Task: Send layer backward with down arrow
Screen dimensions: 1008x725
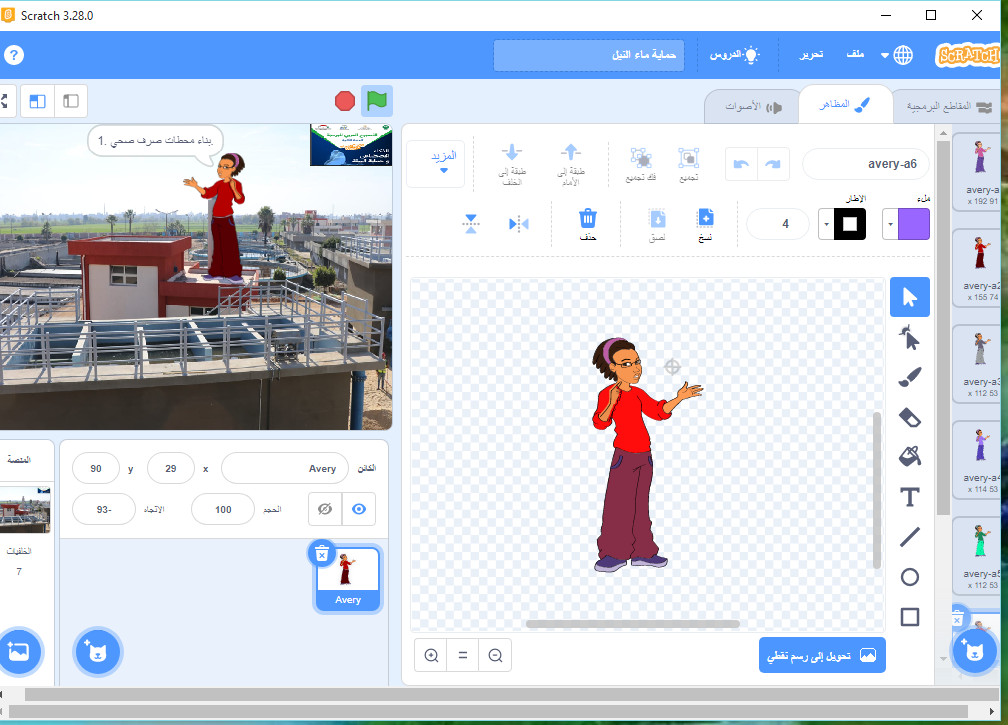Action: point(512,164)
